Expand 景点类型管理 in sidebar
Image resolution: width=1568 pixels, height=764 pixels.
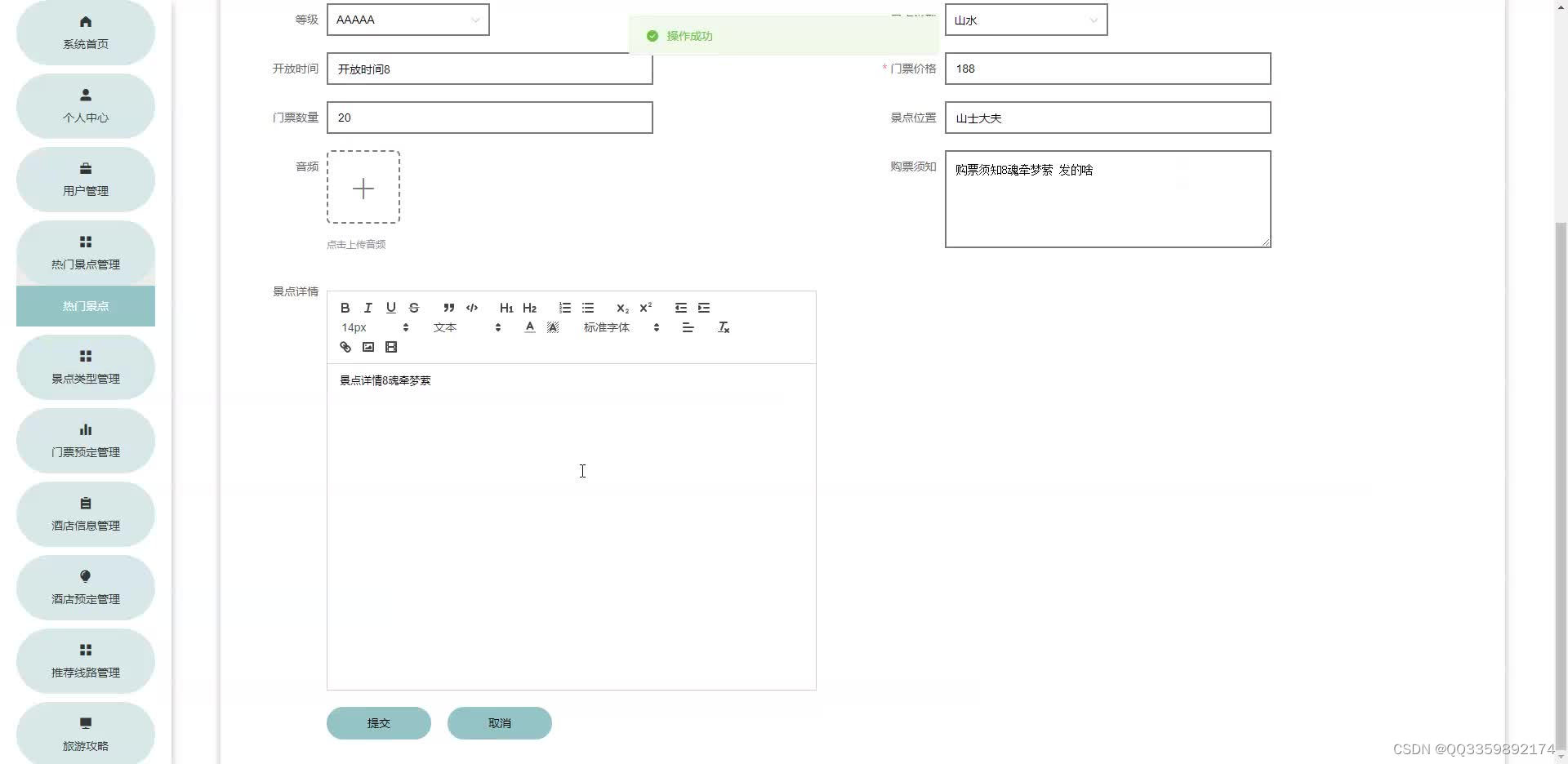(86, 367)
